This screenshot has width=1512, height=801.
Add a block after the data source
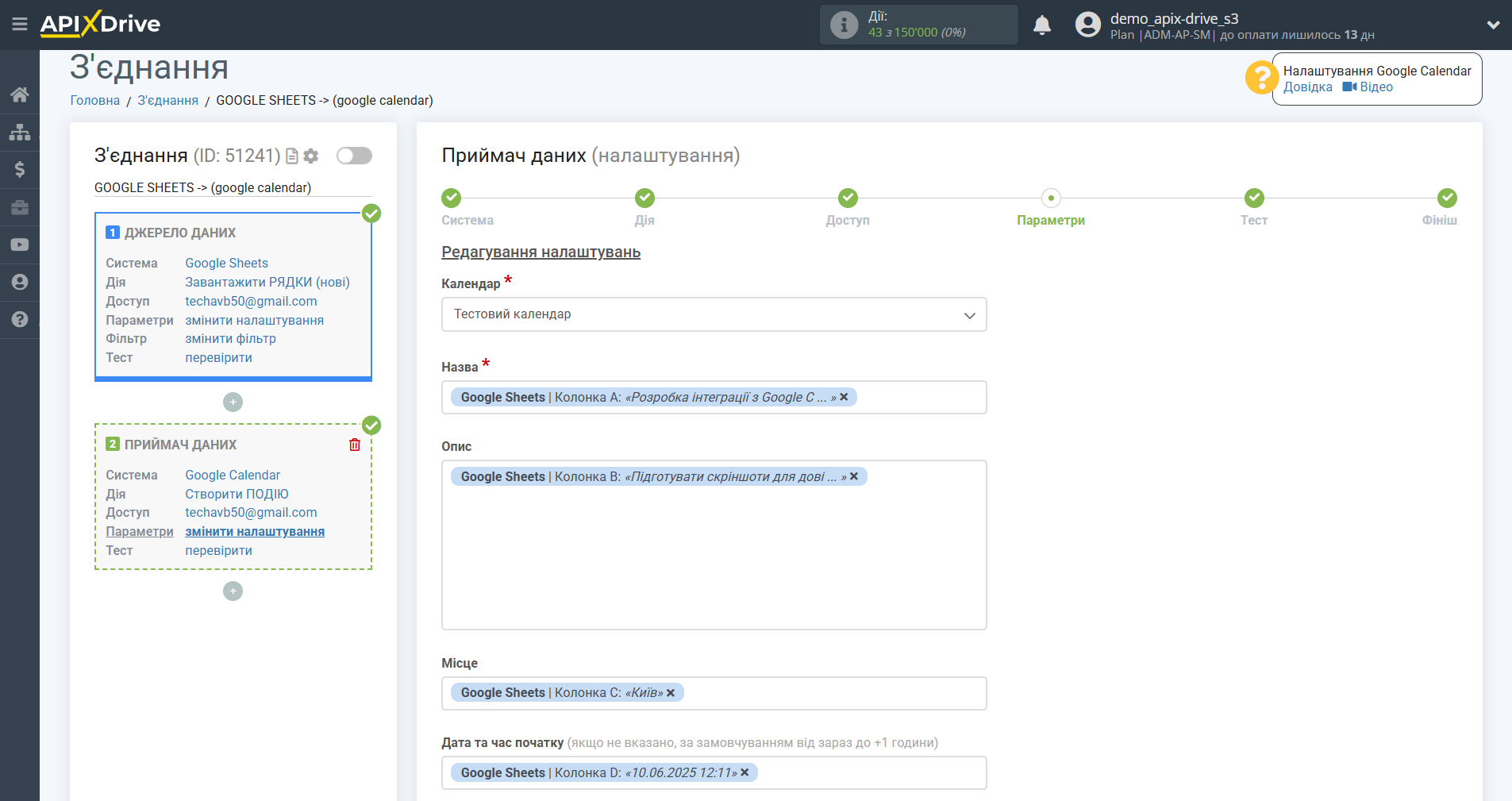233,402
